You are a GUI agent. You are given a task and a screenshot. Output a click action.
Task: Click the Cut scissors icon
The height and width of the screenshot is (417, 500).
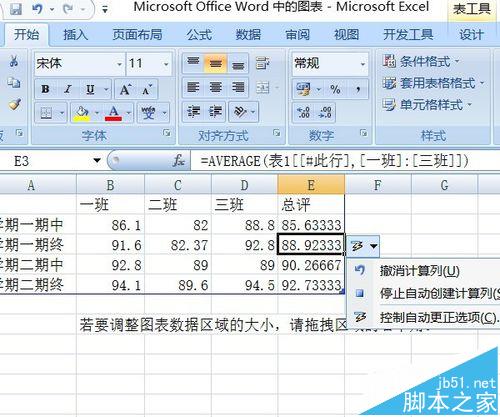(x=14, y=61)
